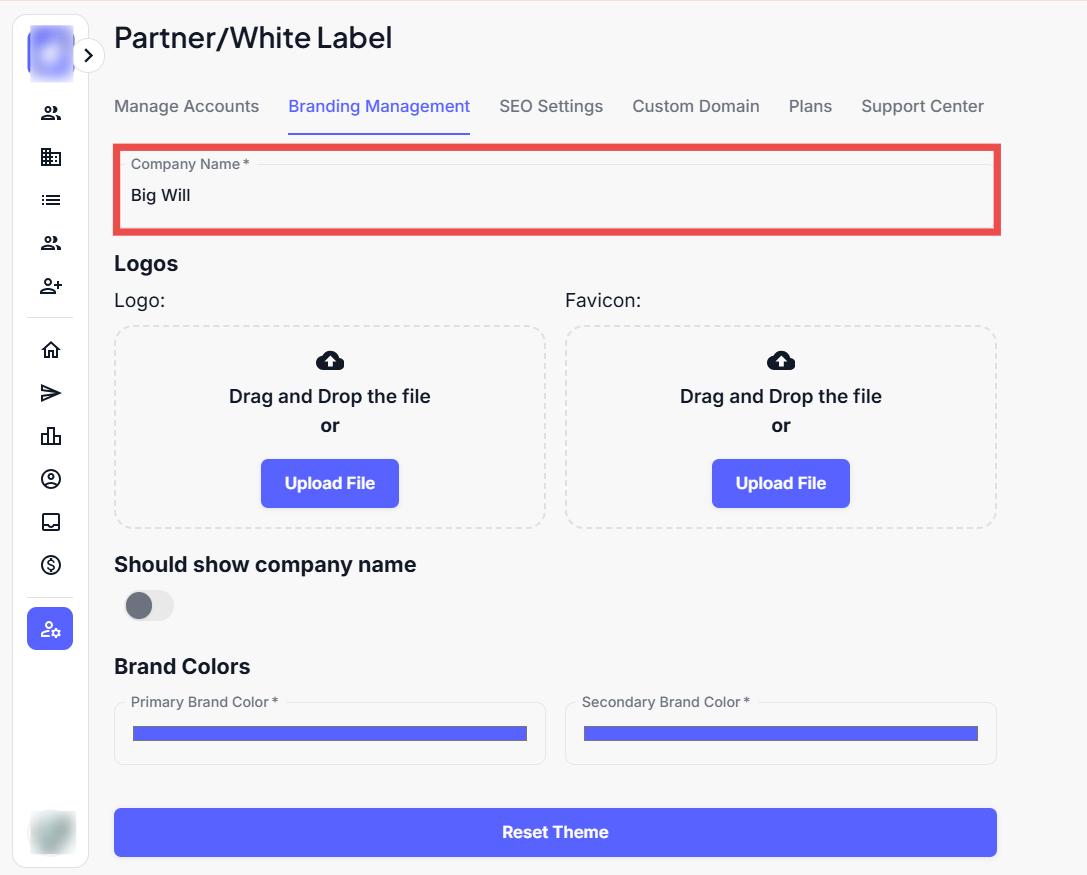Click the account circle icon in sidebar
Image resolution: width=1087 pixels, height=875 pixels.
(x=50, y=479)
